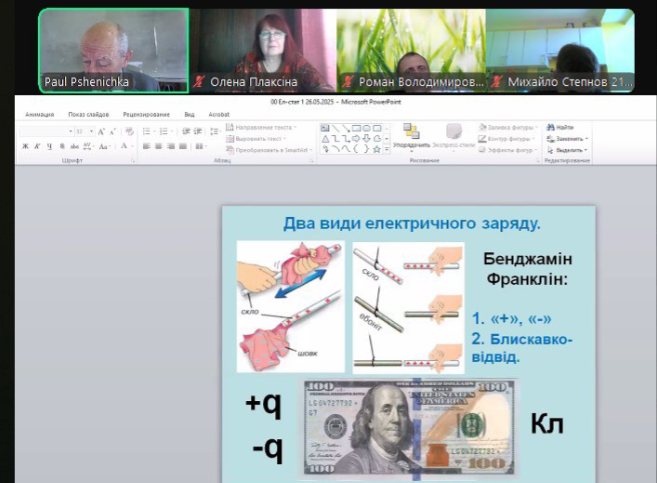Expand the Выделить (Select) dropdown
The width and height of the screenshot is (657, 483).
point(566,149)
